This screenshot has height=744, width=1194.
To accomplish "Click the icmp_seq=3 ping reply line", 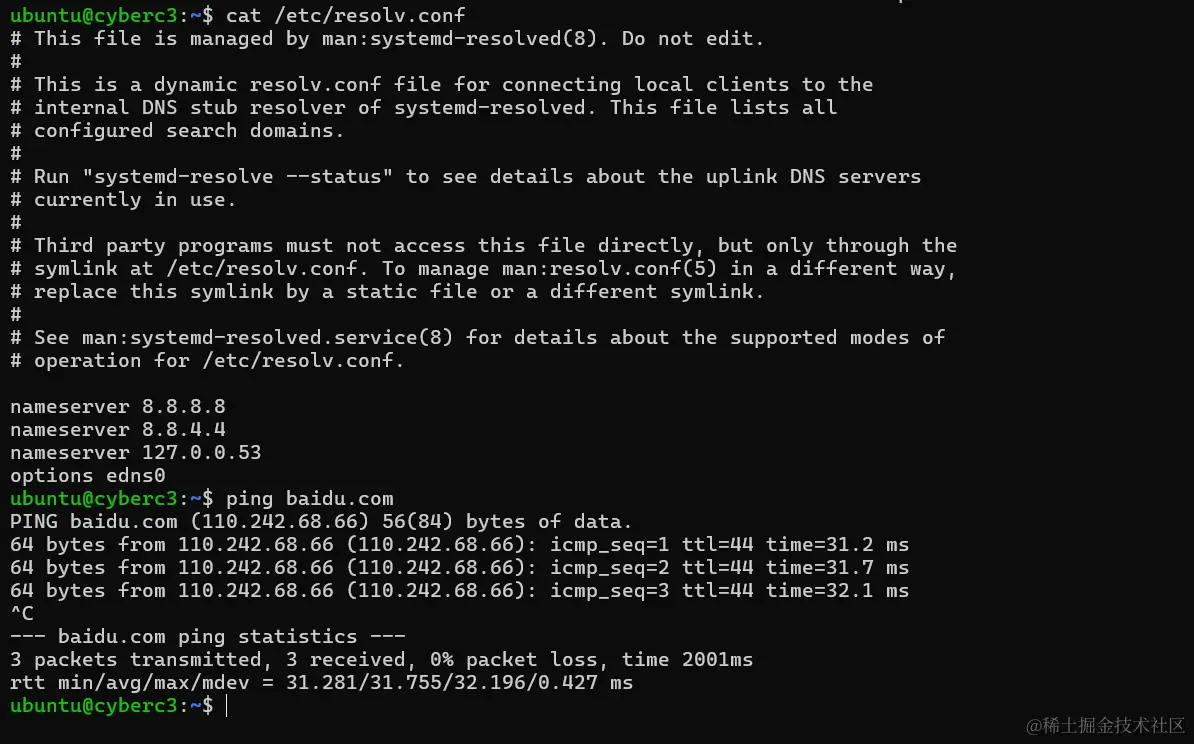I will tap(458, 590).
